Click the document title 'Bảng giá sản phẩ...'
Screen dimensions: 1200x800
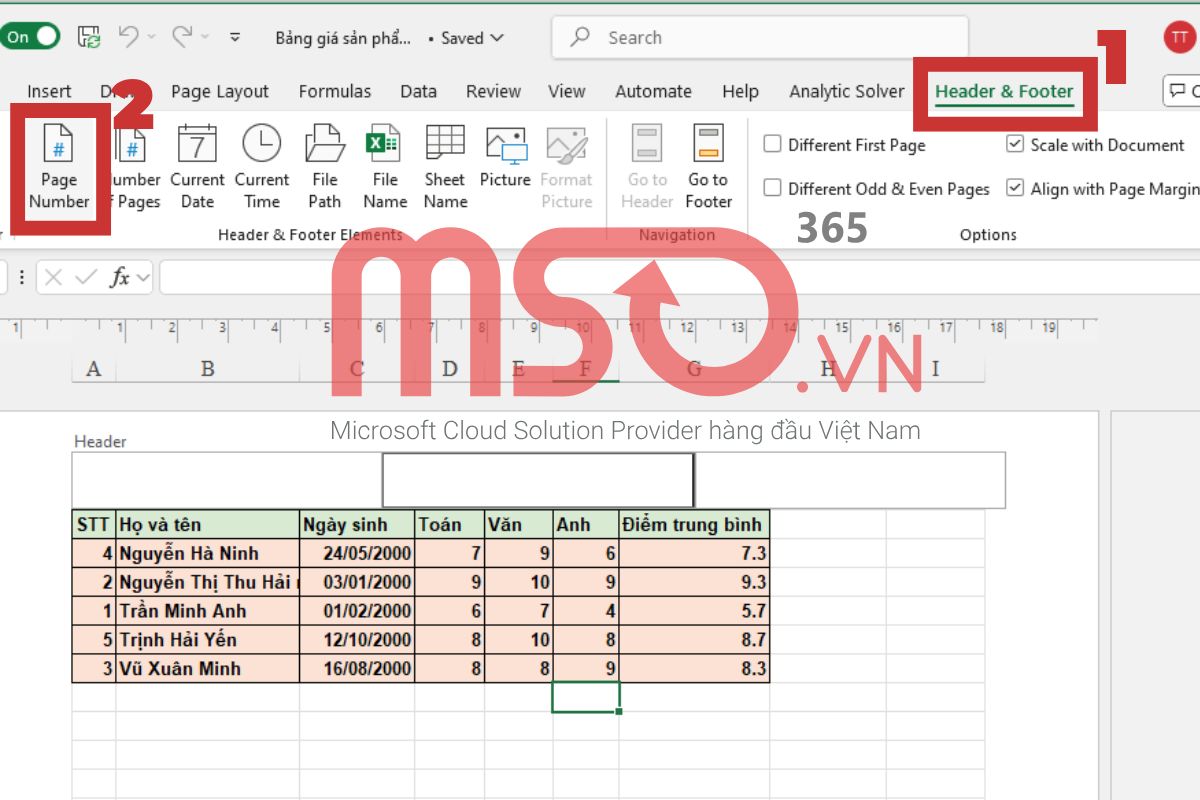tap(343, 38)
